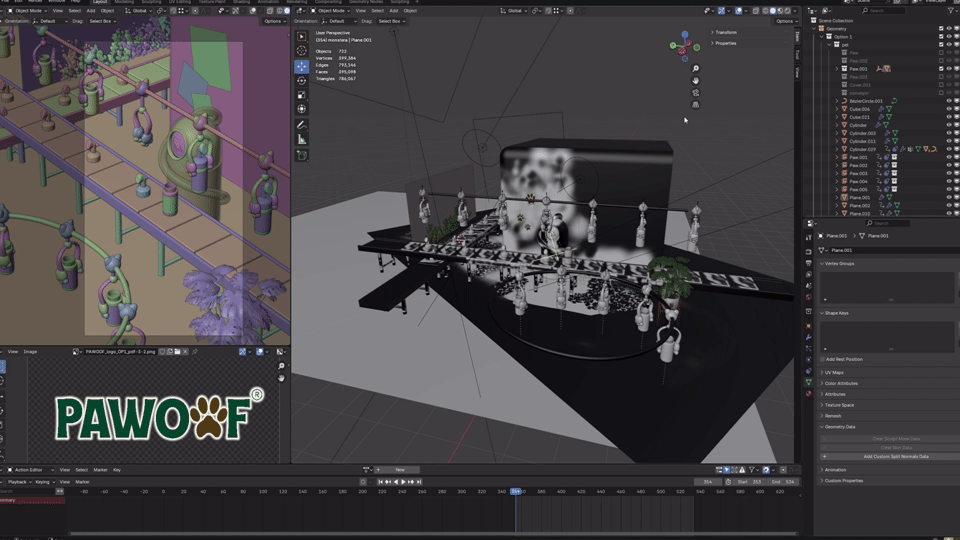The image size is (960, 540).
Task: Open the View menu in main viewport header
Action: point(361,10)
